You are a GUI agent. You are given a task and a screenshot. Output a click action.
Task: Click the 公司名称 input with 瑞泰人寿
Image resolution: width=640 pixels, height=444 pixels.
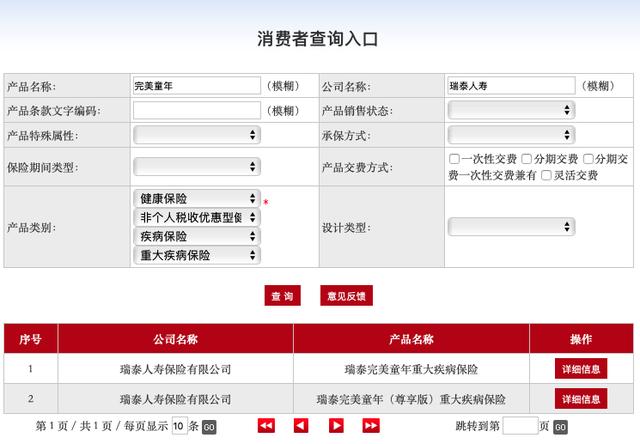(x=511, y=86)
